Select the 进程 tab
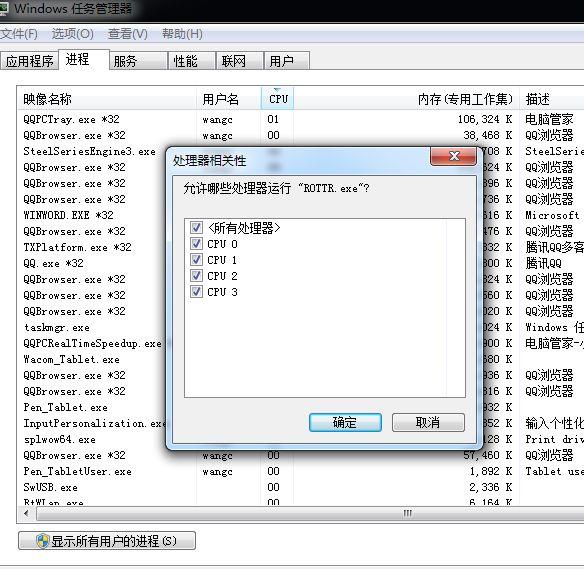 84,59
